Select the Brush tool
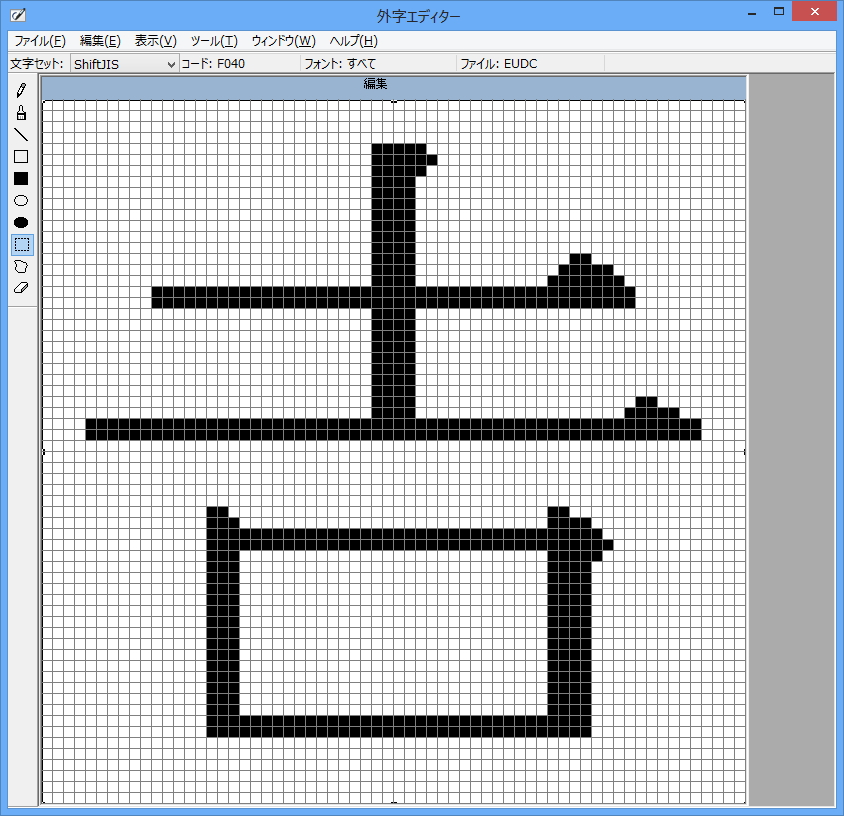Image resolution: width=844 pixels, height=816 pixels. pyautogui.click(x=21, y=113)
